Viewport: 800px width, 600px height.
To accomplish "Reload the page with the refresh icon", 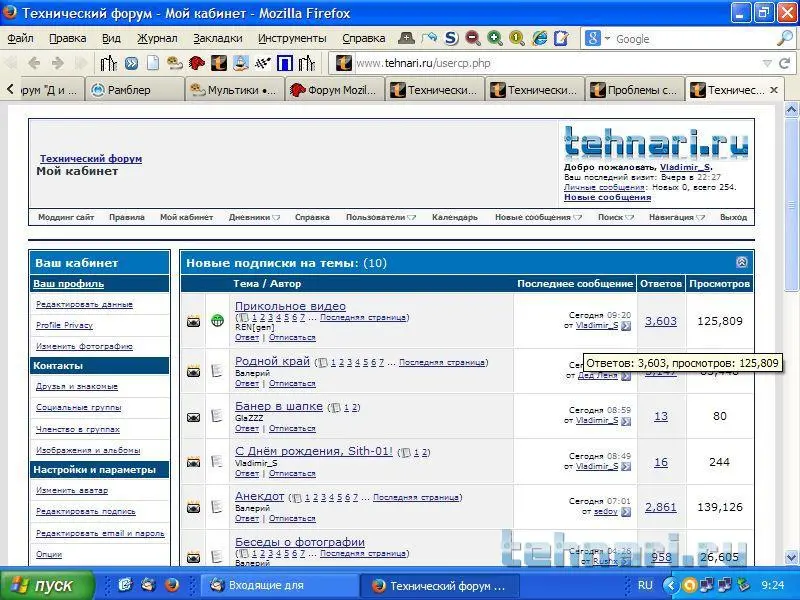I will (785, 63).
